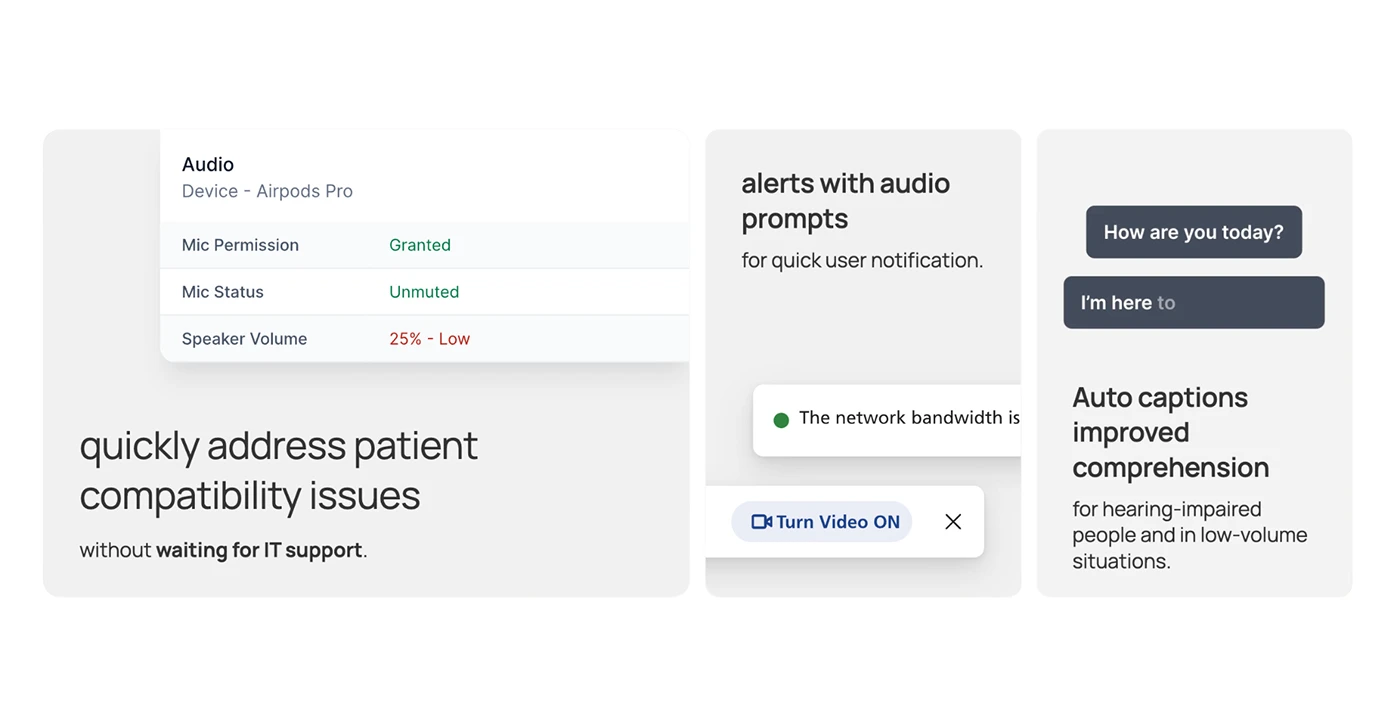Screen dimensions: 1400x708
Task: Click the alerts with audio prompts heading
Action: [846, 201]
